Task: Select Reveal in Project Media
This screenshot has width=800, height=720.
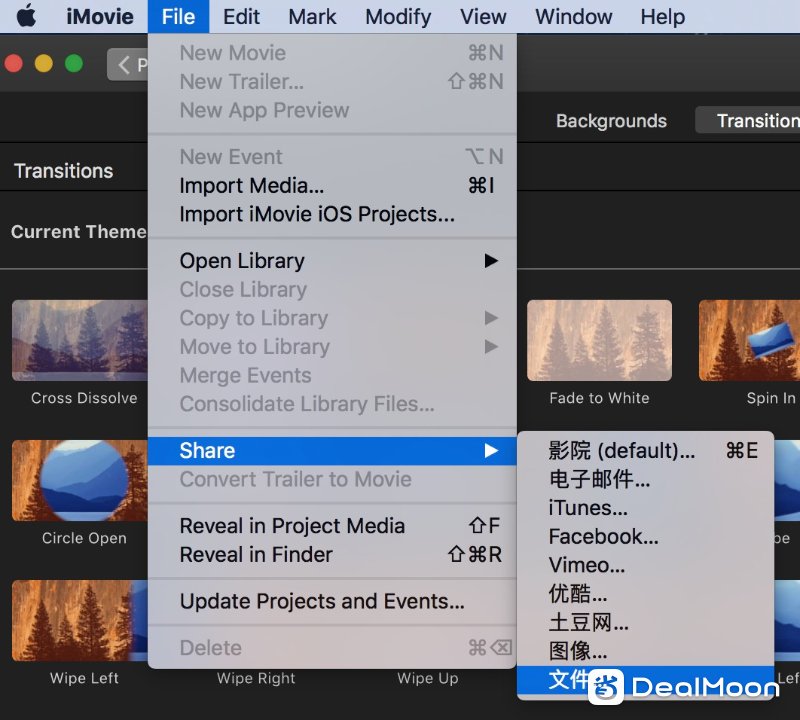Action: pyautogui.click(x=332, y=526)
